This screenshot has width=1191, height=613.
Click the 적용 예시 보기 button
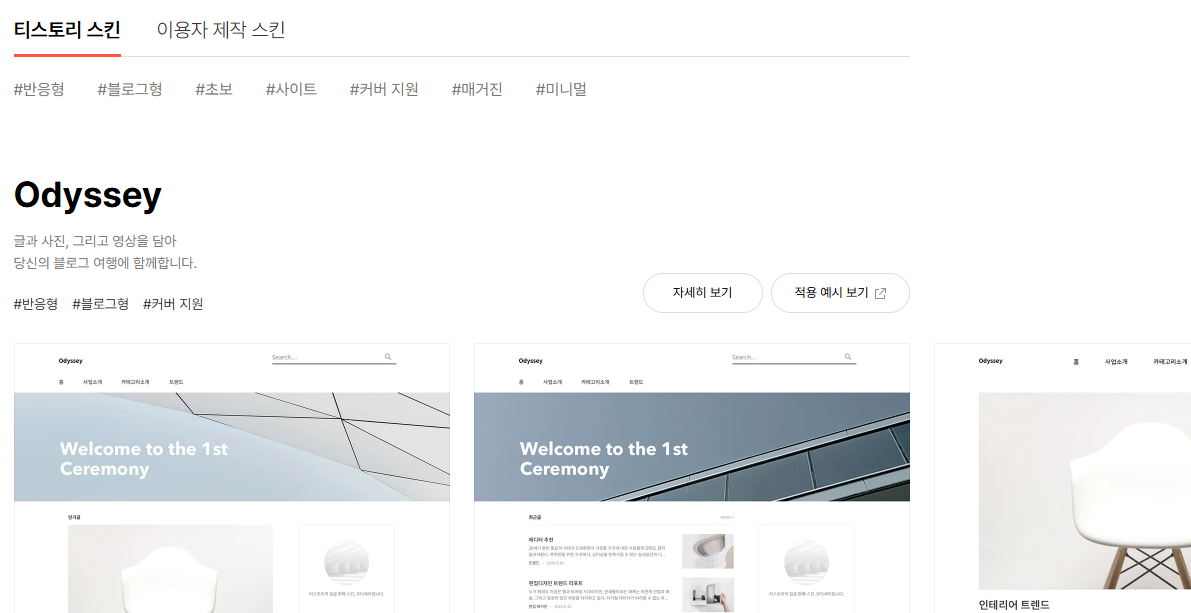pos(840,292)
